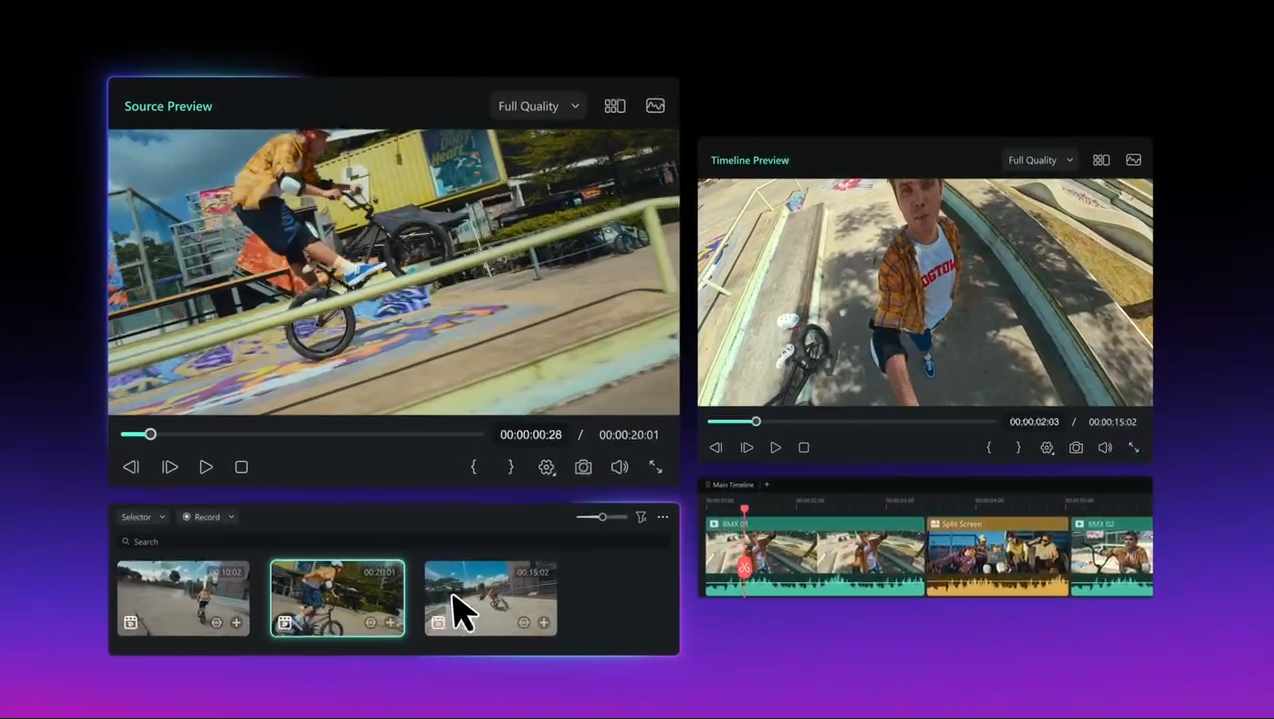Click target icon on the 00:15:02 clip

point(523,623)
